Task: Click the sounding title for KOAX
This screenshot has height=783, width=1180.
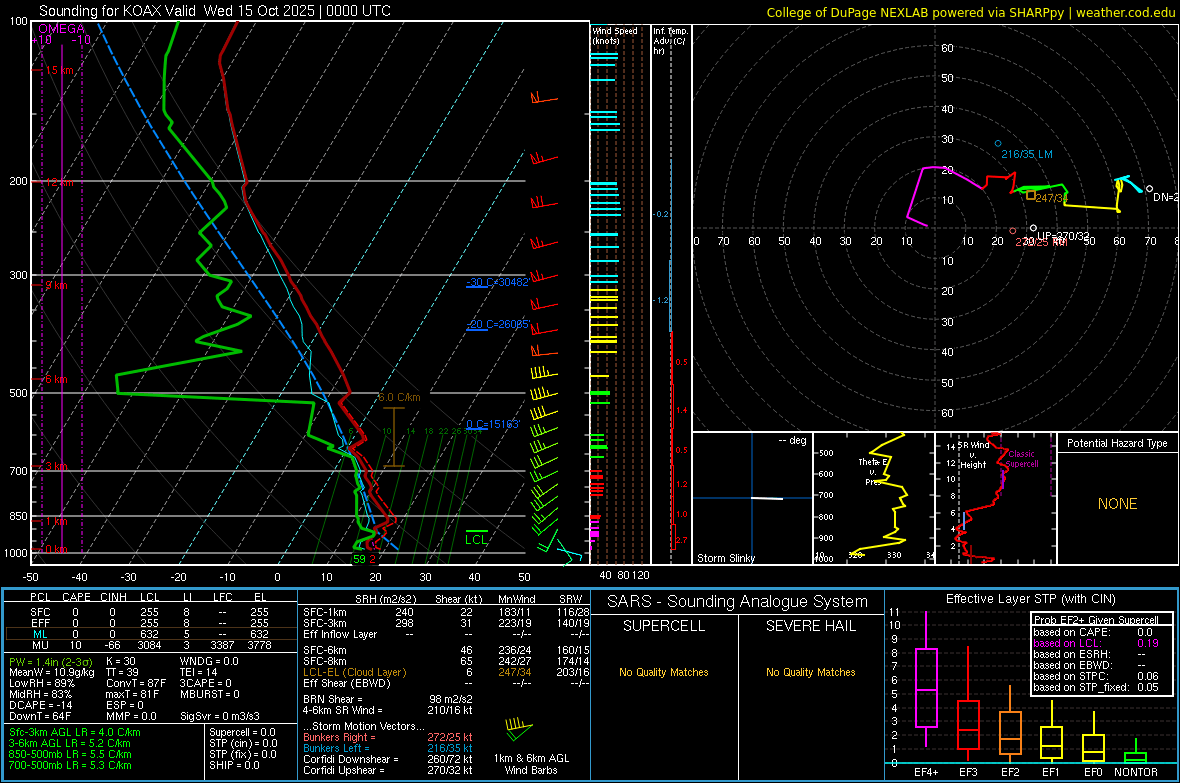Action: [214, 11]
